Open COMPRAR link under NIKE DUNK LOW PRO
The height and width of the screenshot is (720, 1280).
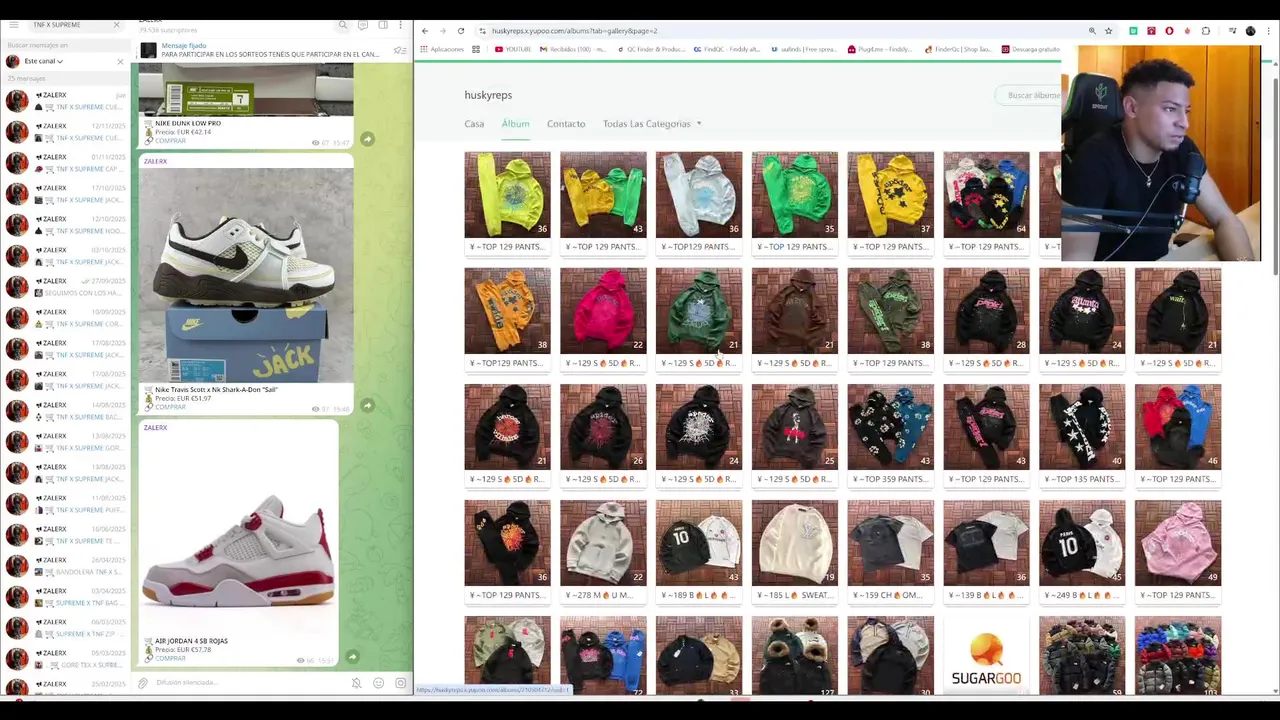(170, 140)
